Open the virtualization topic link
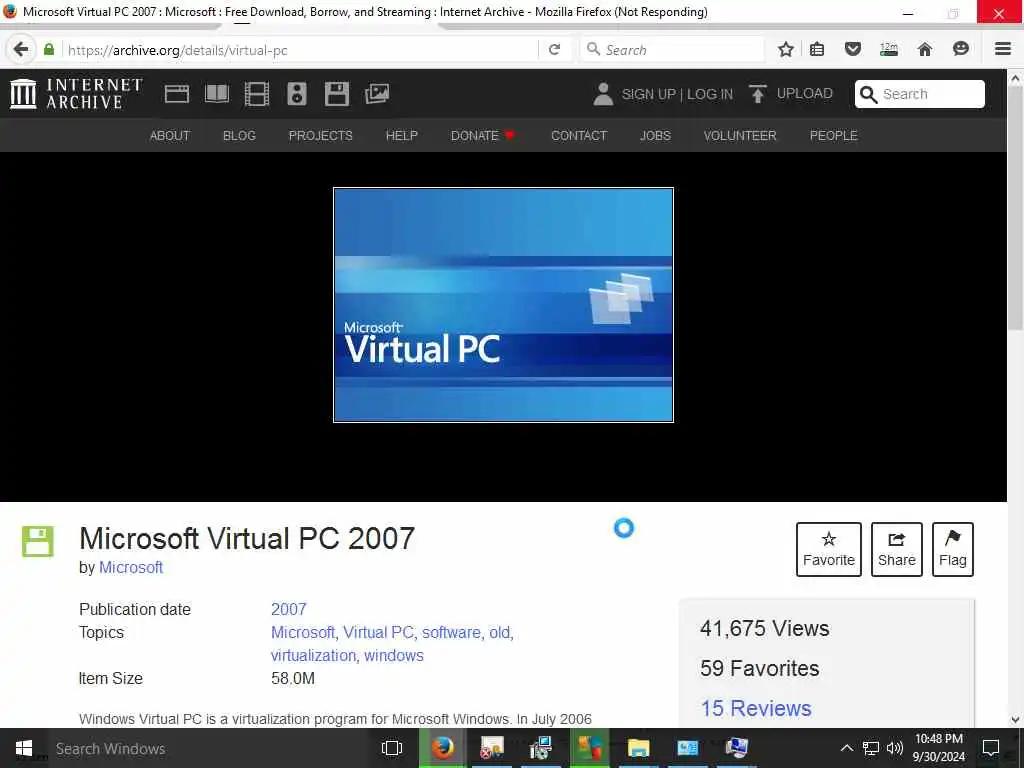 (x=313, y=655)
